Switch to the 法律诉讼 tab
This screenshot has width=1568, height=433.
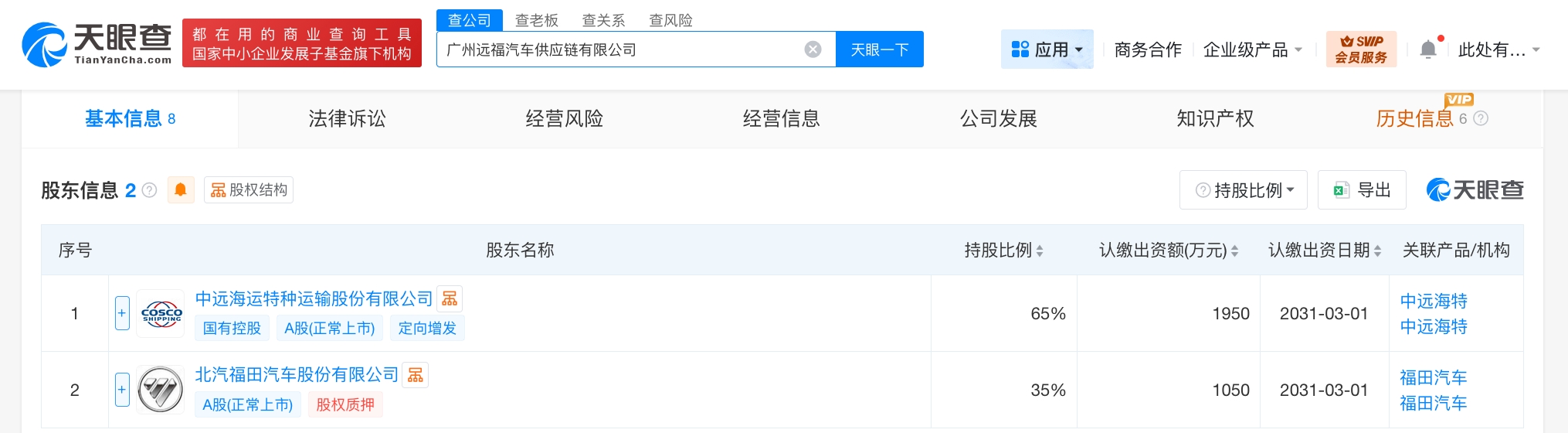pyautogui.click(x=347, y=118)
